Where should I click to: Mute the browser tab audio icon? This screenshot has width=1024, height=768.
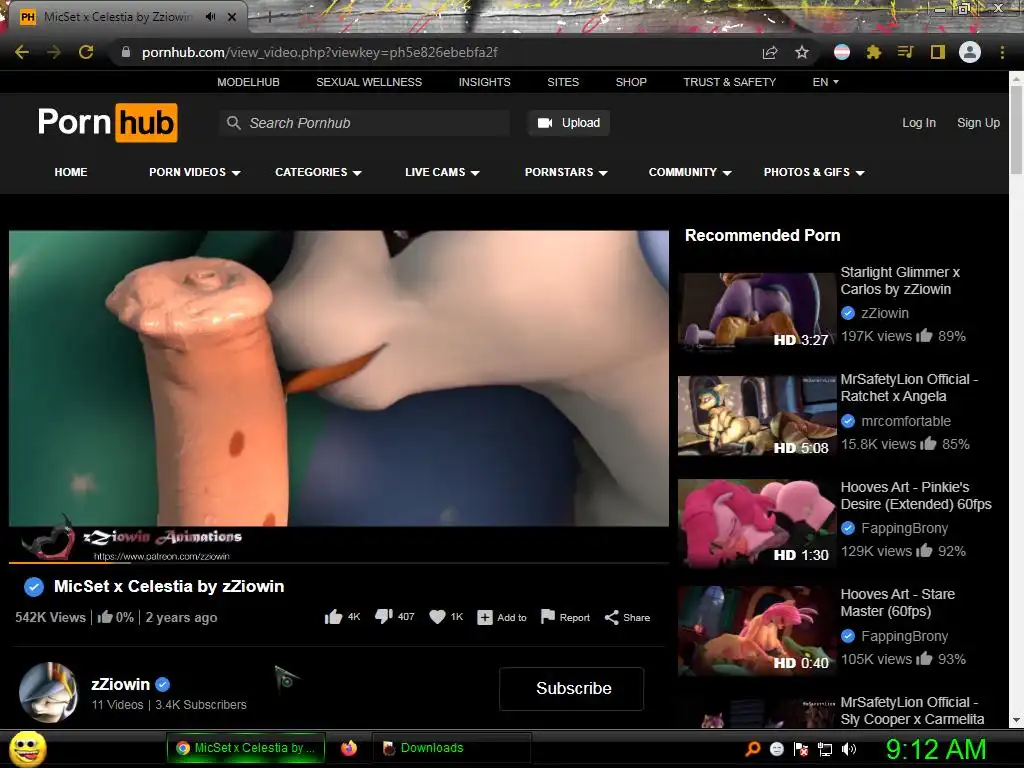[x=210, y=17]
